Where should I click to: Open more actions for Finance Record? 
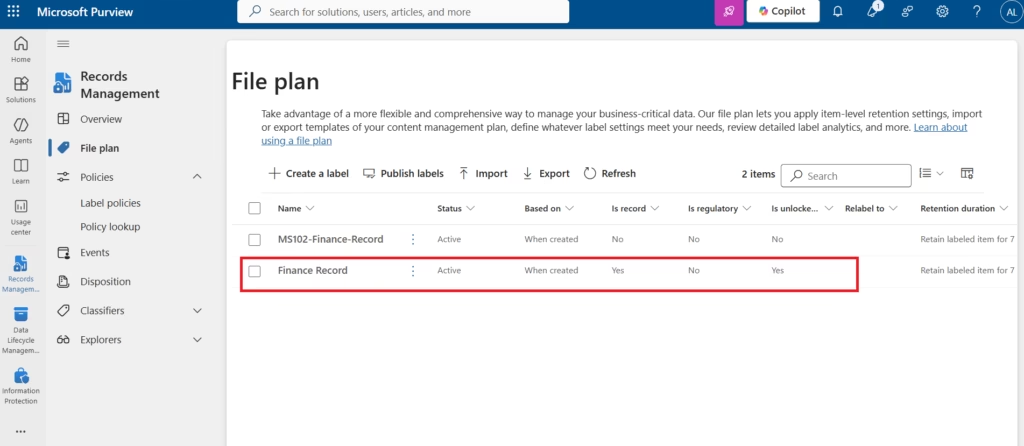(413, 270)
